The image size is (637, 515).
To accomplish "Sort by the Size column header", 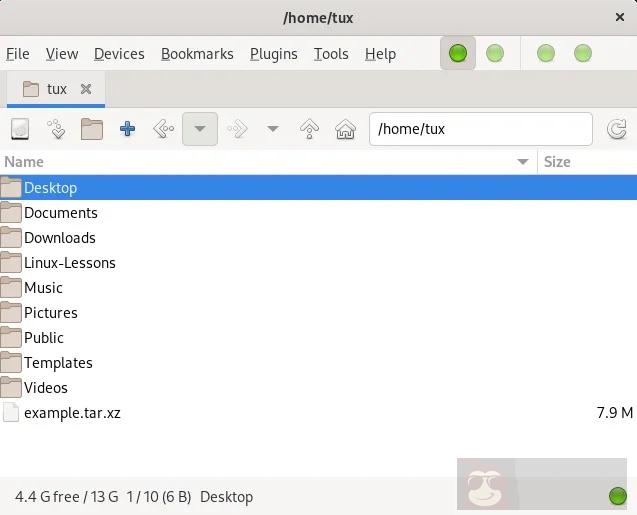I will pos(587,162).
